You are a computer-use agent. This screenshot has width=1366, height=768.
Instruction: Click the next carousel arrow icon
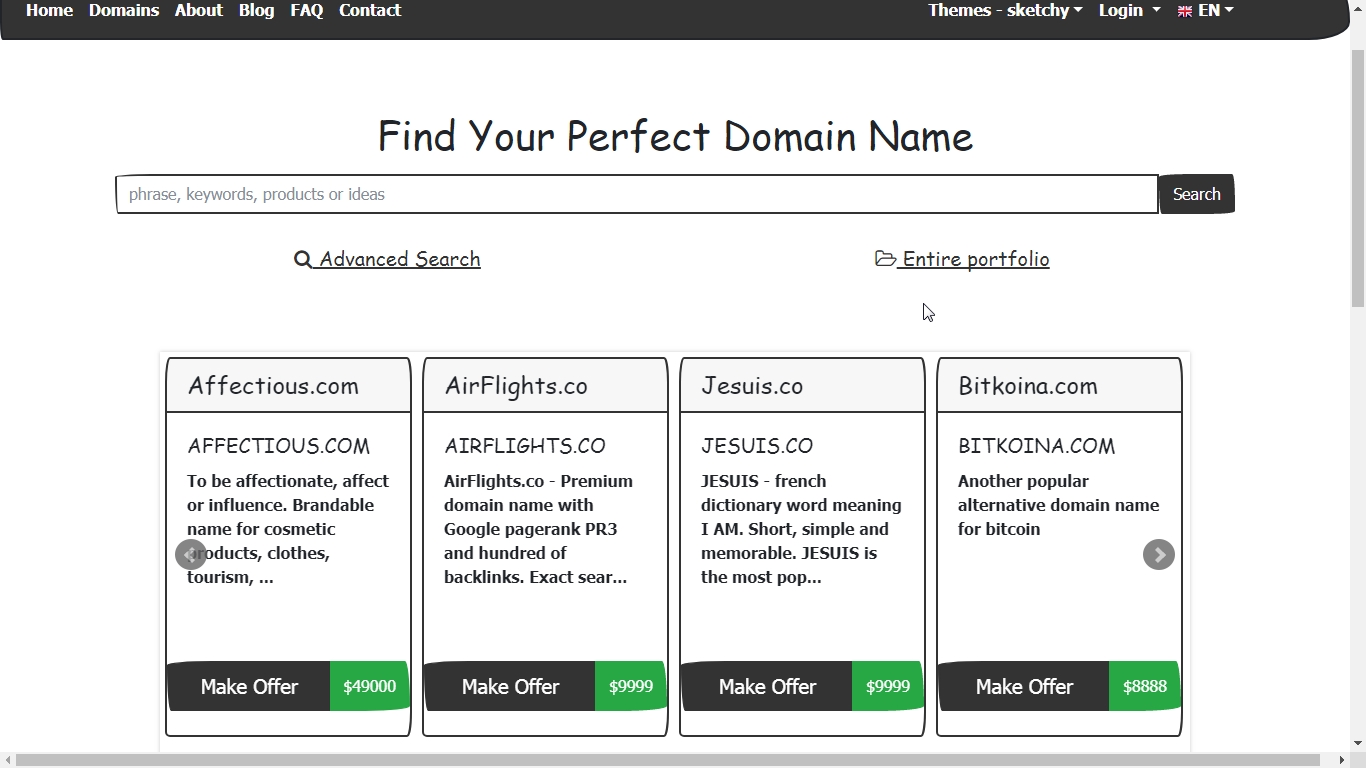point(1158,554)
